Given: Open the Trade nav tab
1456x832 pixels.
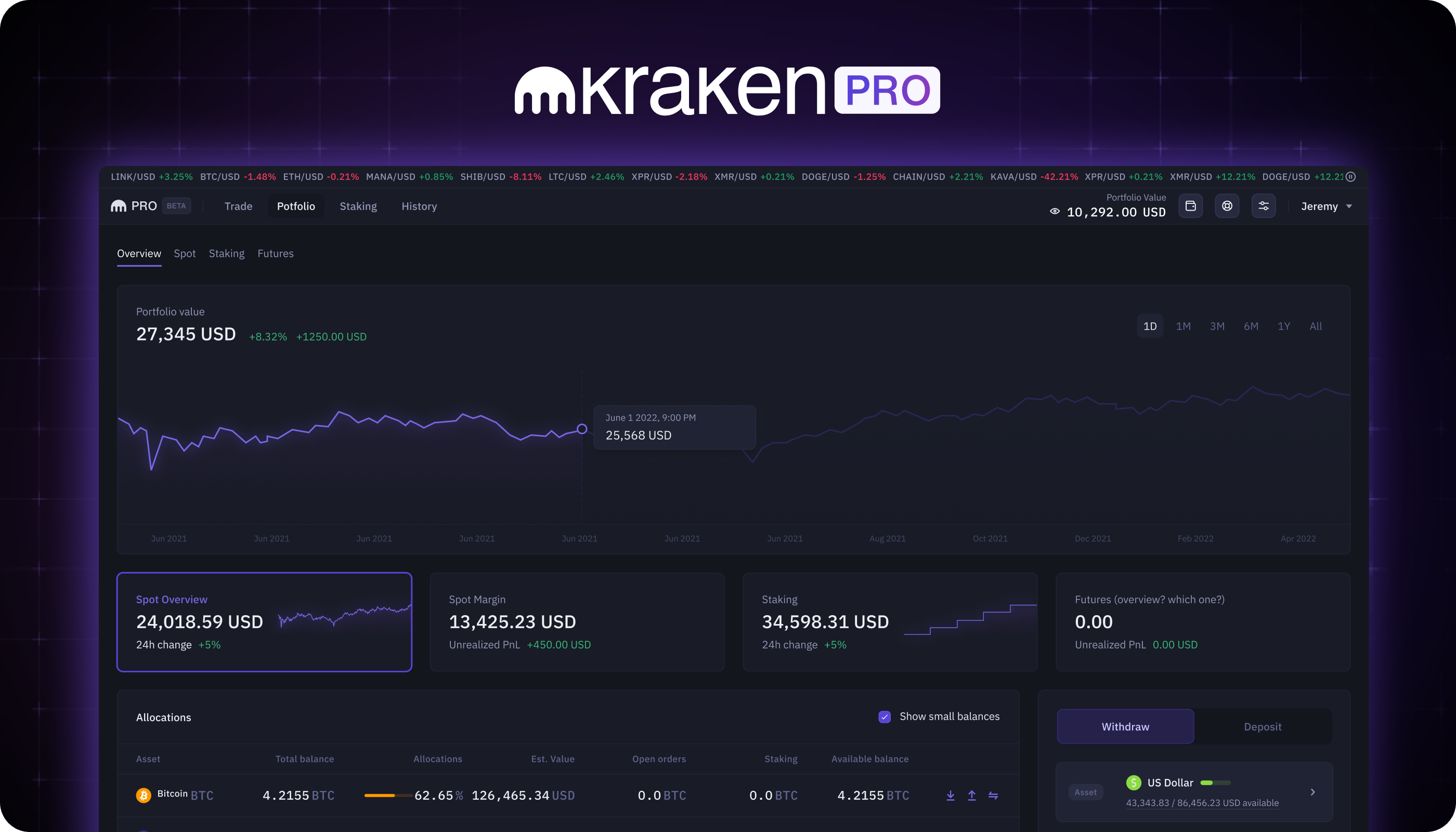Looking at the screenshot, I should point(238,206).
